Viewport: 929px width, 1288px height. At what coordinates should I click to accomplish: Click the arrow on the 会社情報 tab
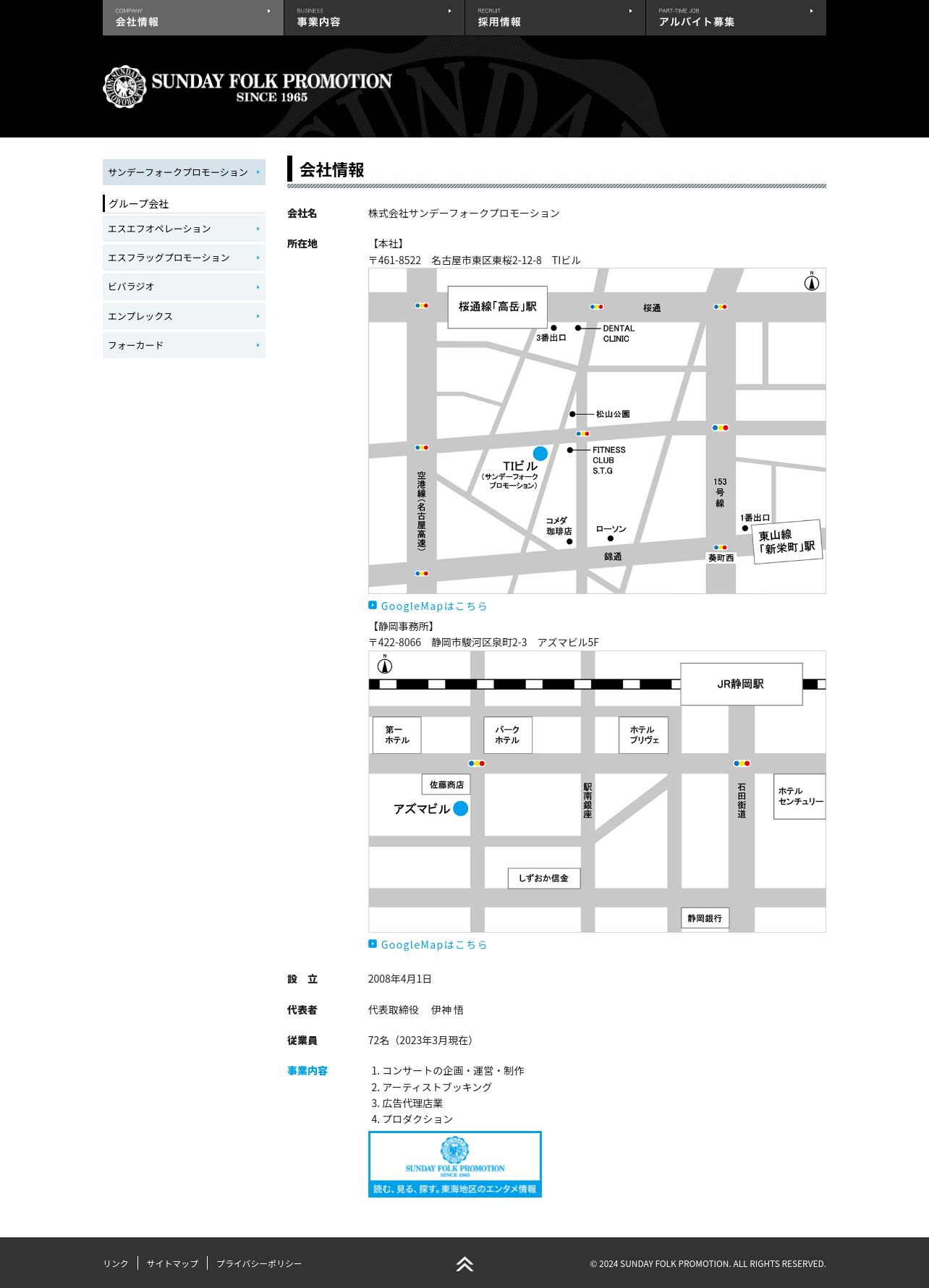[269, 11]
